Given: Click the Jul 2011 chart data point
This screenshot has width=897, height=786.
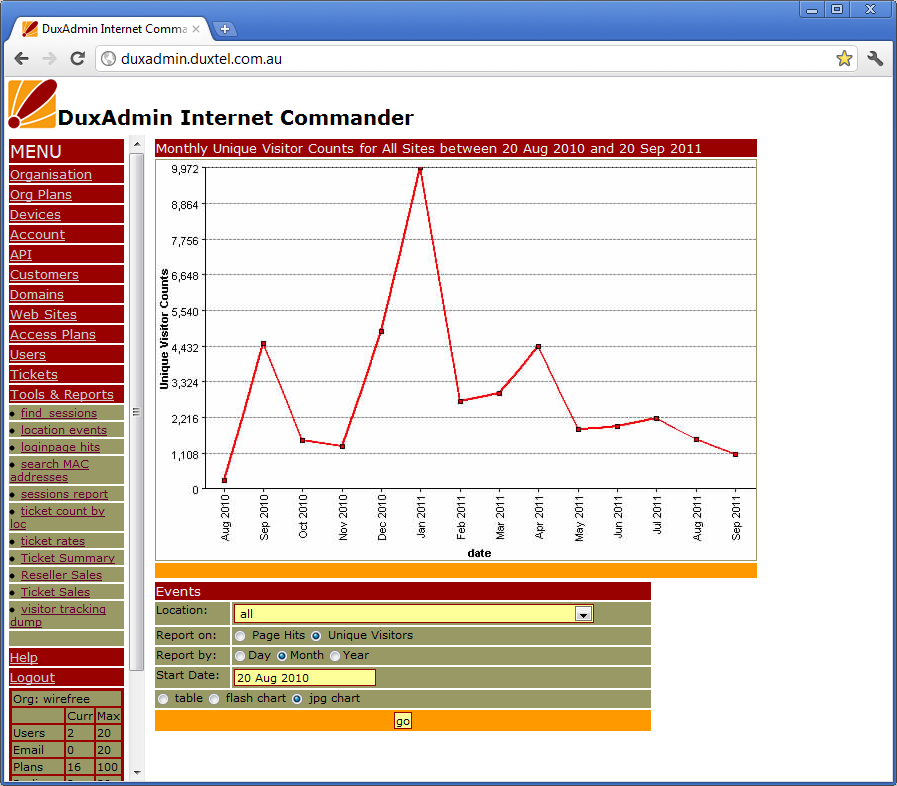Looking at the screenshot, I should 657,419.
